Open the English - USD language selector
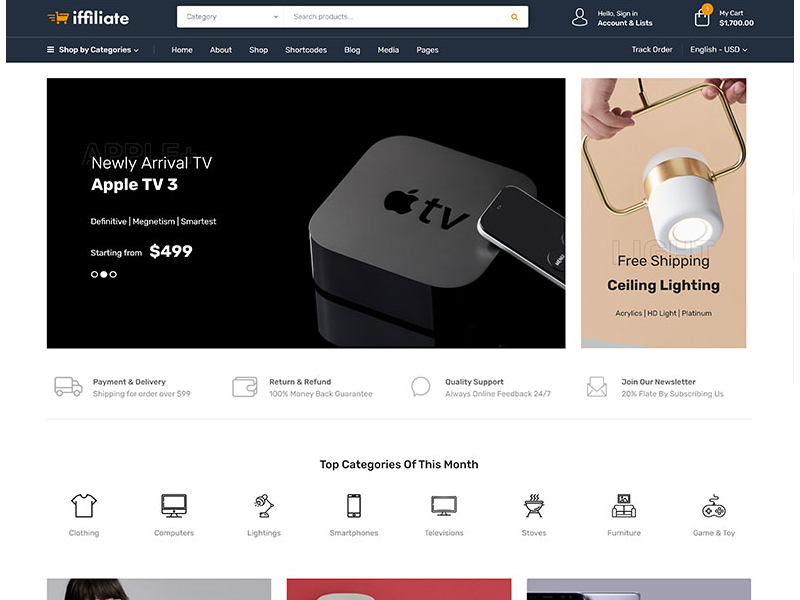The width and height of the screenshot is (800, 600). click(718, 49)
